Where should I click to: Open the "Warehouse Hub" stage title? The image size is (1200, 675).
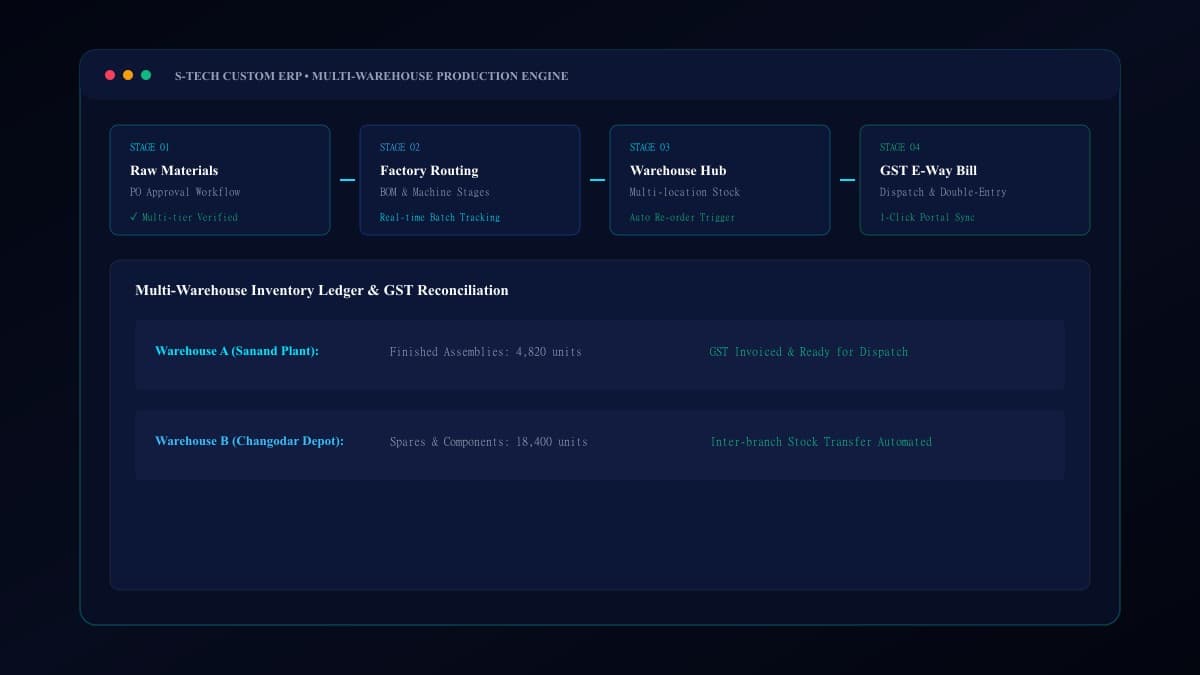point(678,170)
